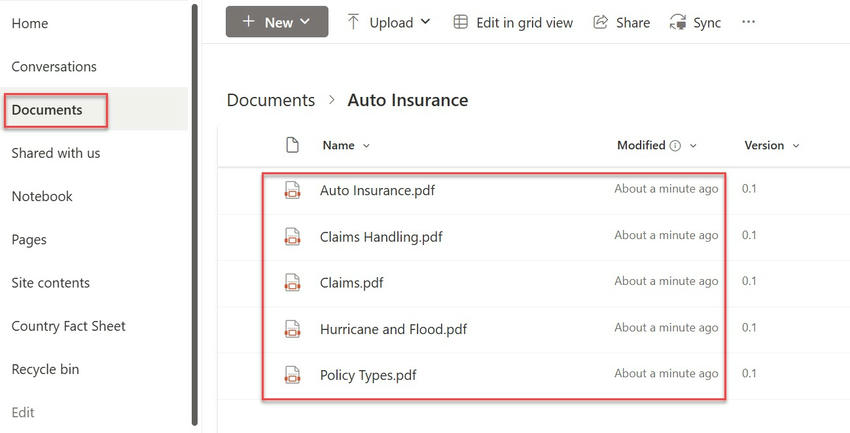Screen dimensions: 850x433
Task: Click the Upload arrow icon
Action: [x=353, y=22]
